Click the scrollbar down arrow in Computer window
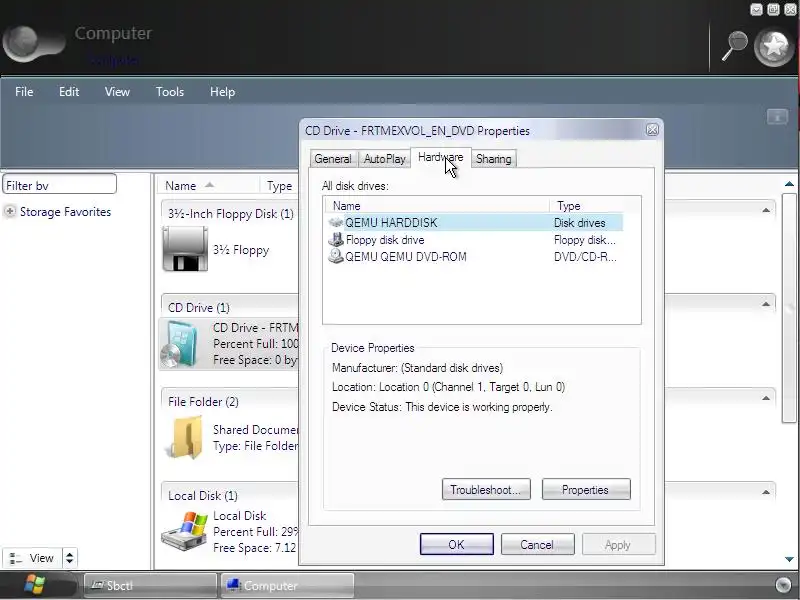 [x=789, y=559]
